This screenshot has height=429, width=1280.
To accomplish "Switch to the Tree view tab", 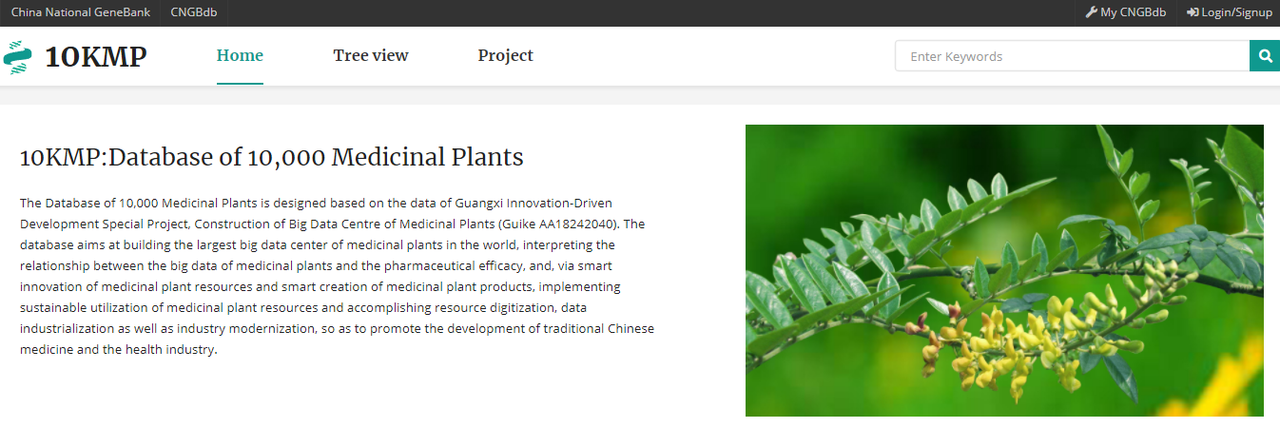I will tap(371, 56).
